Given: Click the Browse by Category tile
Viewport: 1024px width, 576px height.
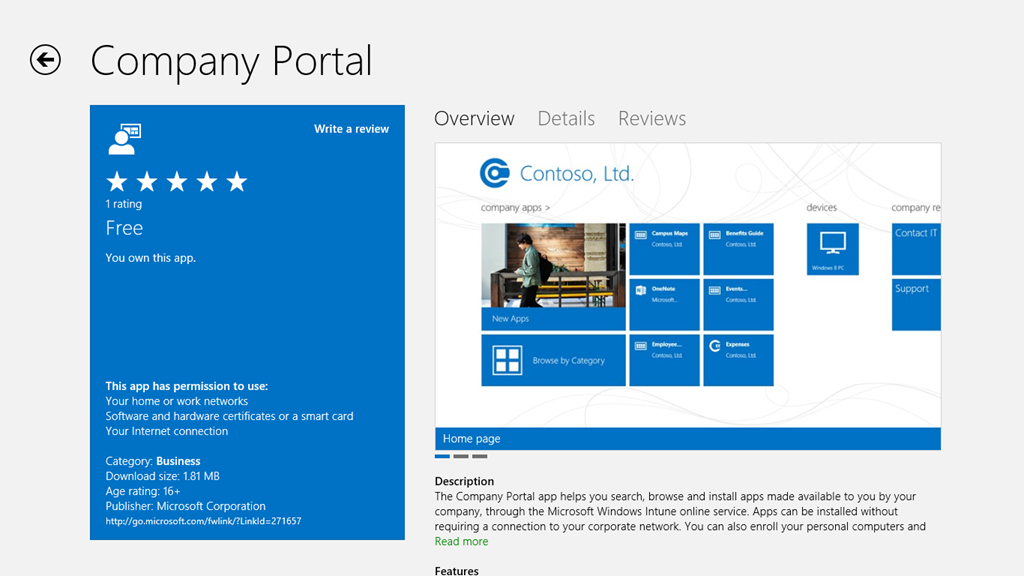Looking at the screenshot, I should pyautogui.click(x=553, y=360).
